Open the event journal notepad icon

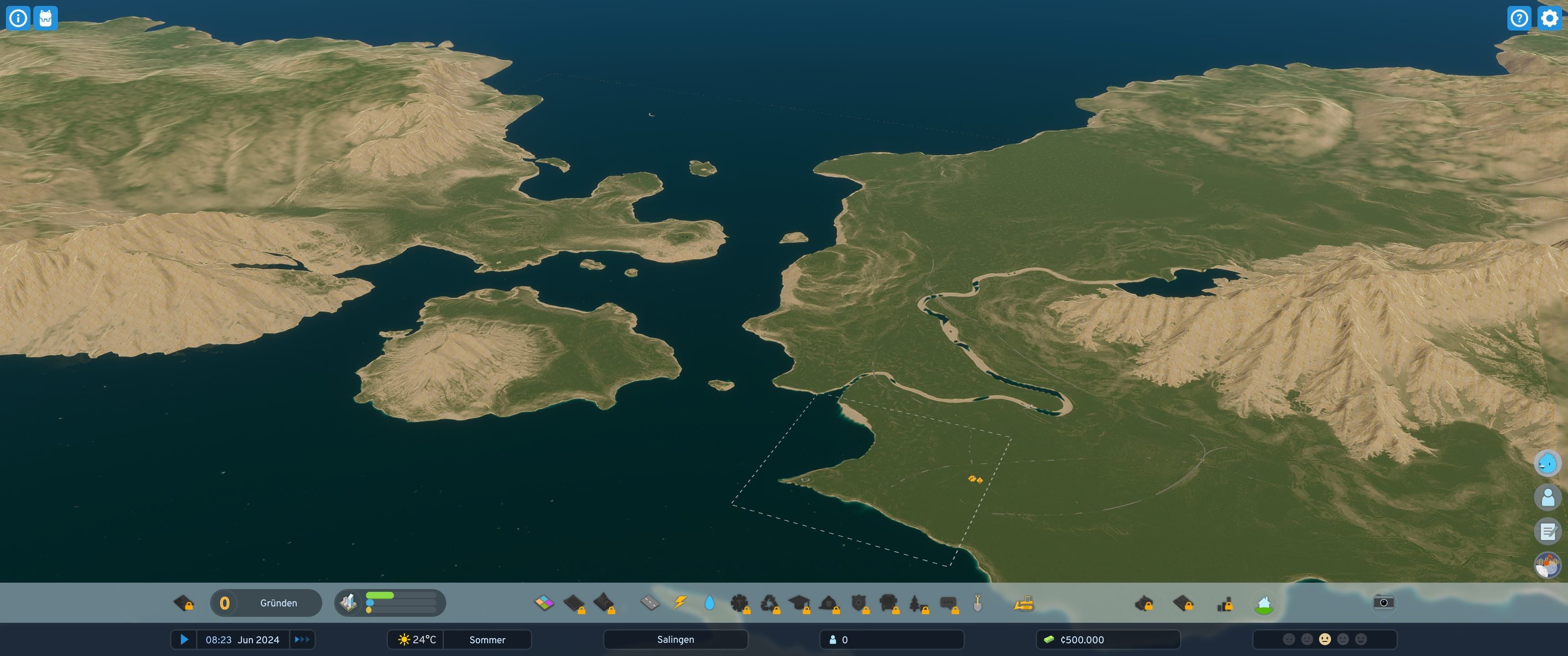pos(1547,531)
